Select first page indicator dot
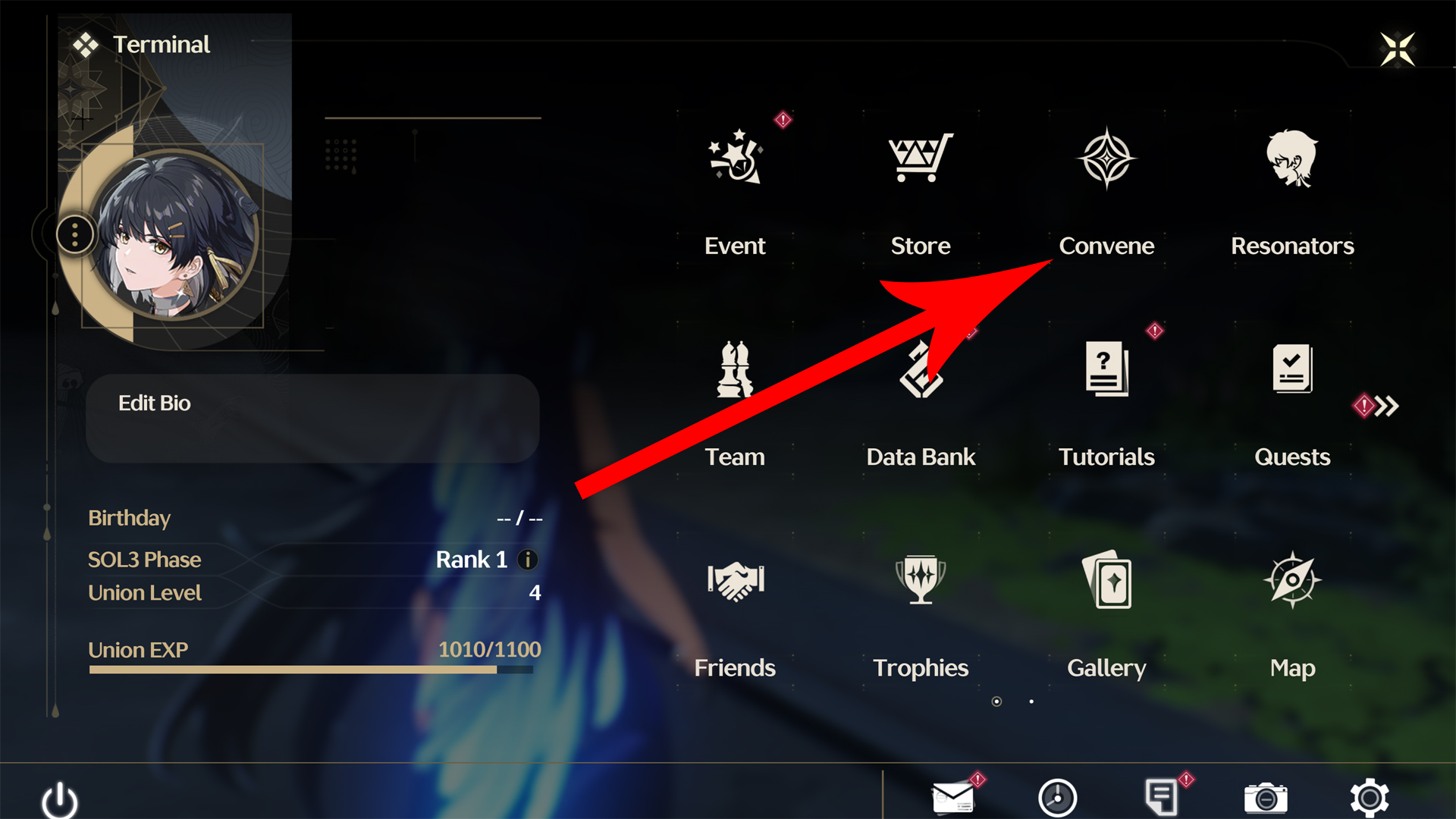This screenshot has width=1456, height=819. 996,700
